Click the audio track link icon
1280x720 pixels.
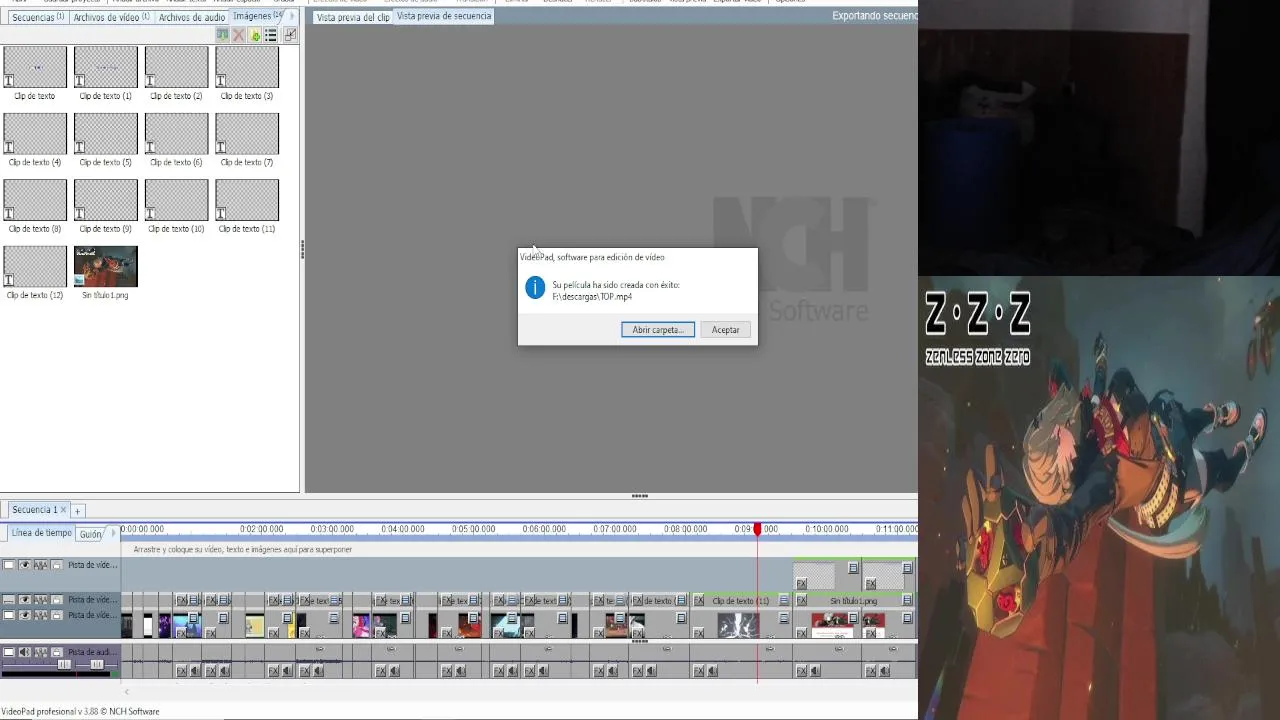point(41,652)
